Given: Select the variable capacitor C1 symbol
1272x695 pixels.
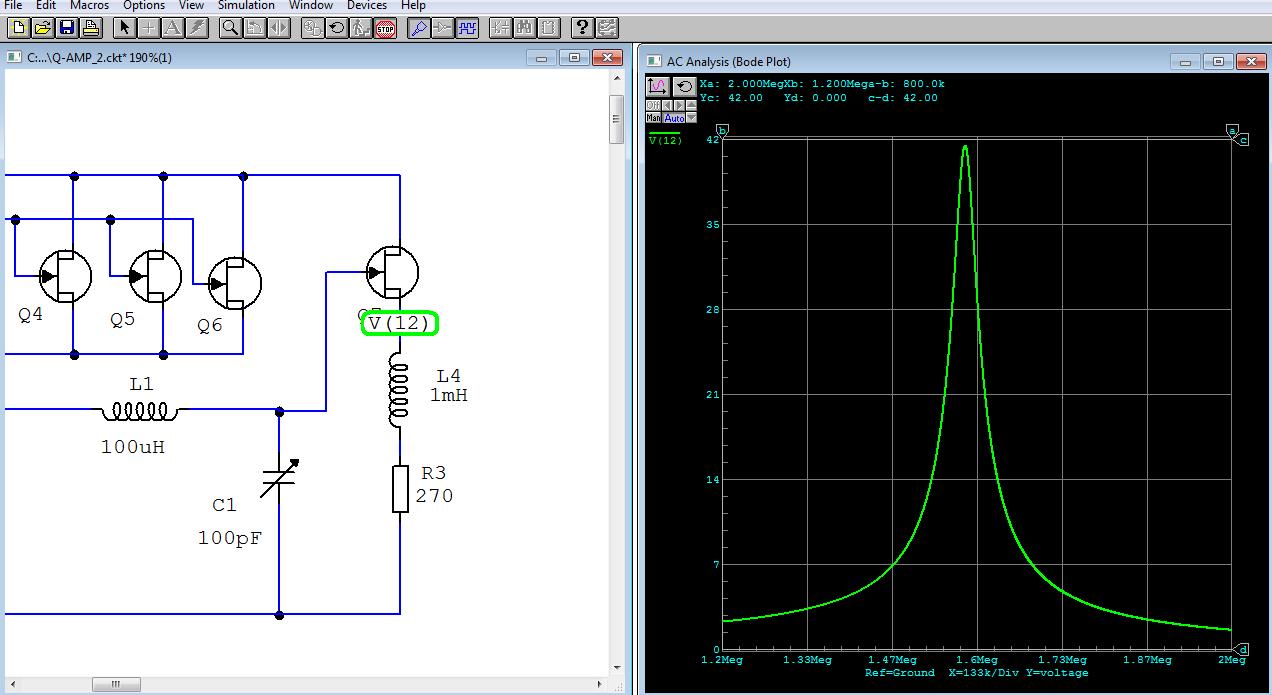Looking at the screenshot, I should 278,477.
